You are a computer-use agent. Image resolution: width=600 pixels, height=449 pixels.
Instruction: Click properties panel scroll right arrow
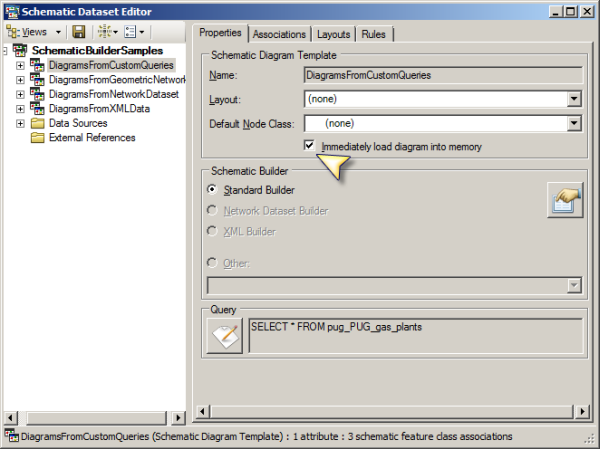(582, 411)
